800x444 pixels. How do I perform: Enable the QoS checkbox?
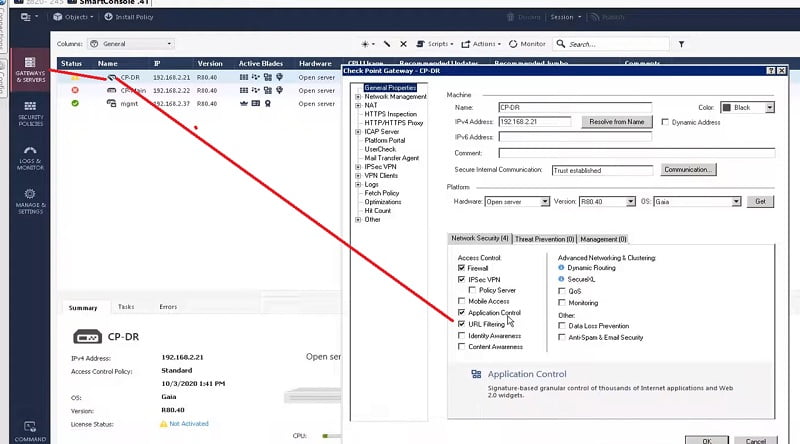(562, 291)
